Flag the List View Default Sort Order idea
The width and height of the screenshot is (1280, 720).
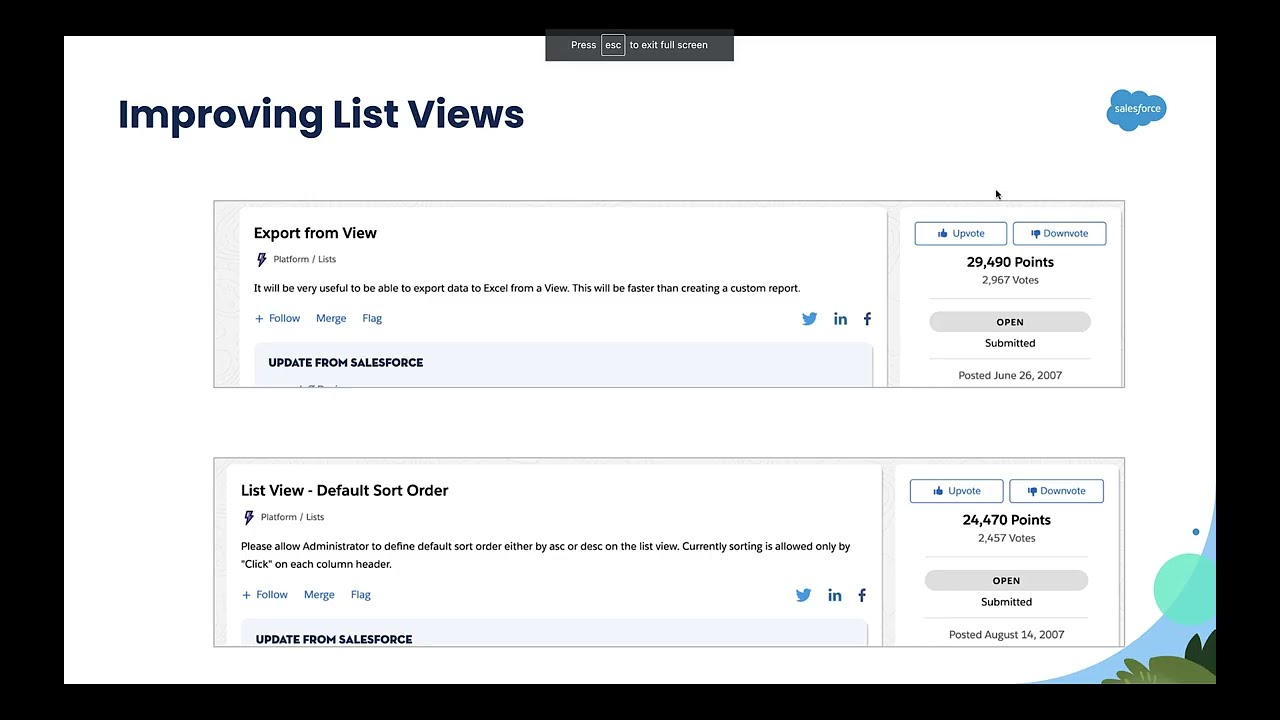point(361,594)
